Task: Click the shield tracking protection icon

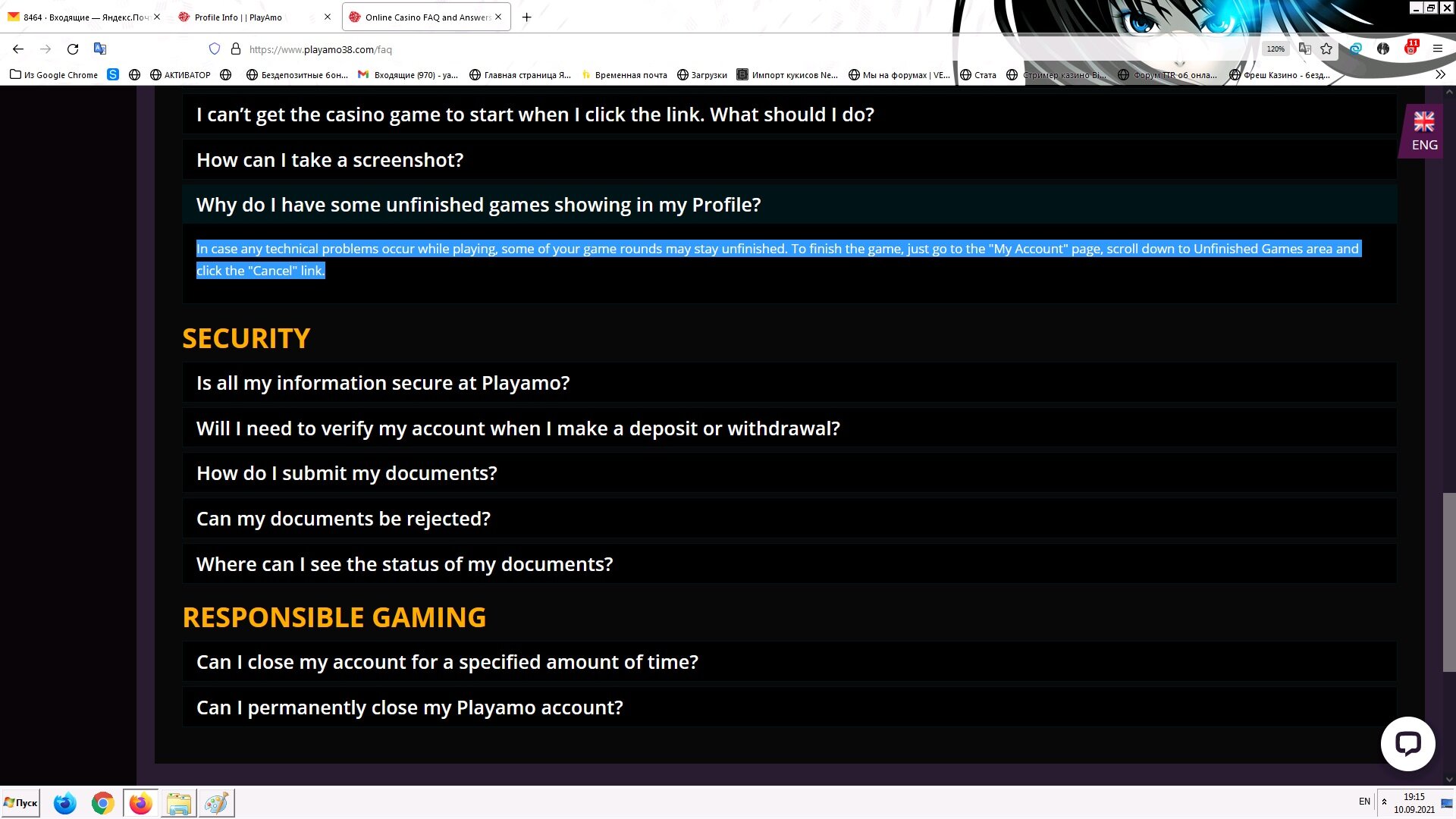Action: point(215,49)
